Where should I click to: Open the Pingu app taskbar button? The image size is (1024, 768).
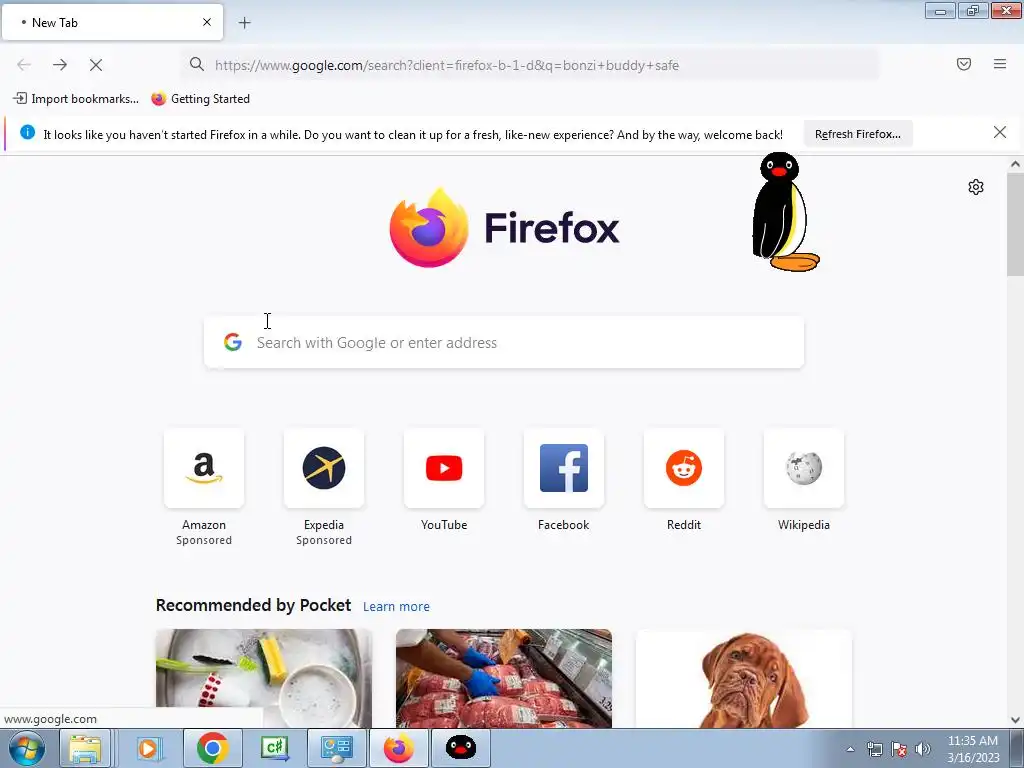click(x=460, y=748)
